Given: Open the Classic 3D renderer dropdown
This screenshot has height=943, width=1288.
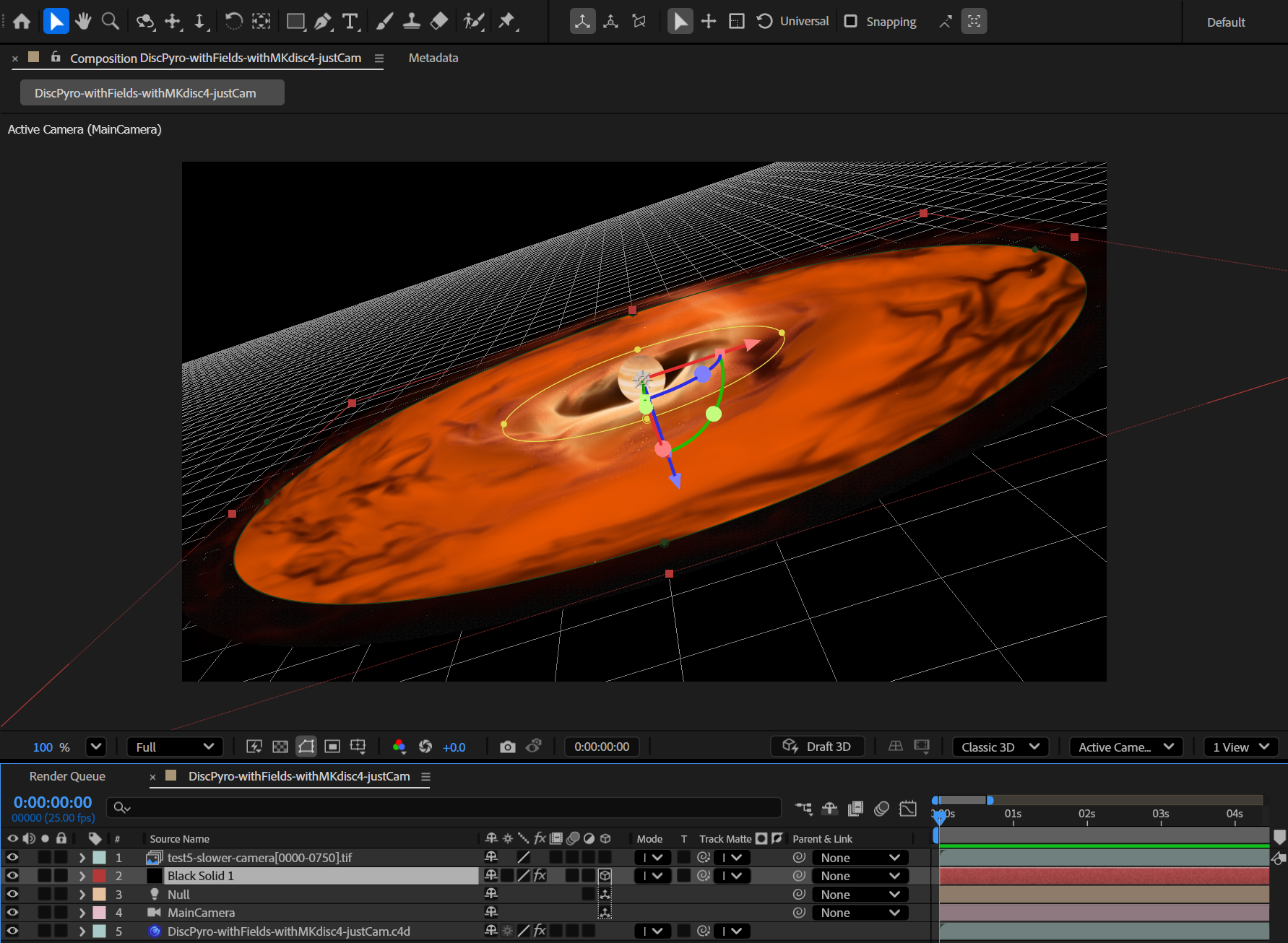Looking at the screenshot, I should coord(1000,747).
